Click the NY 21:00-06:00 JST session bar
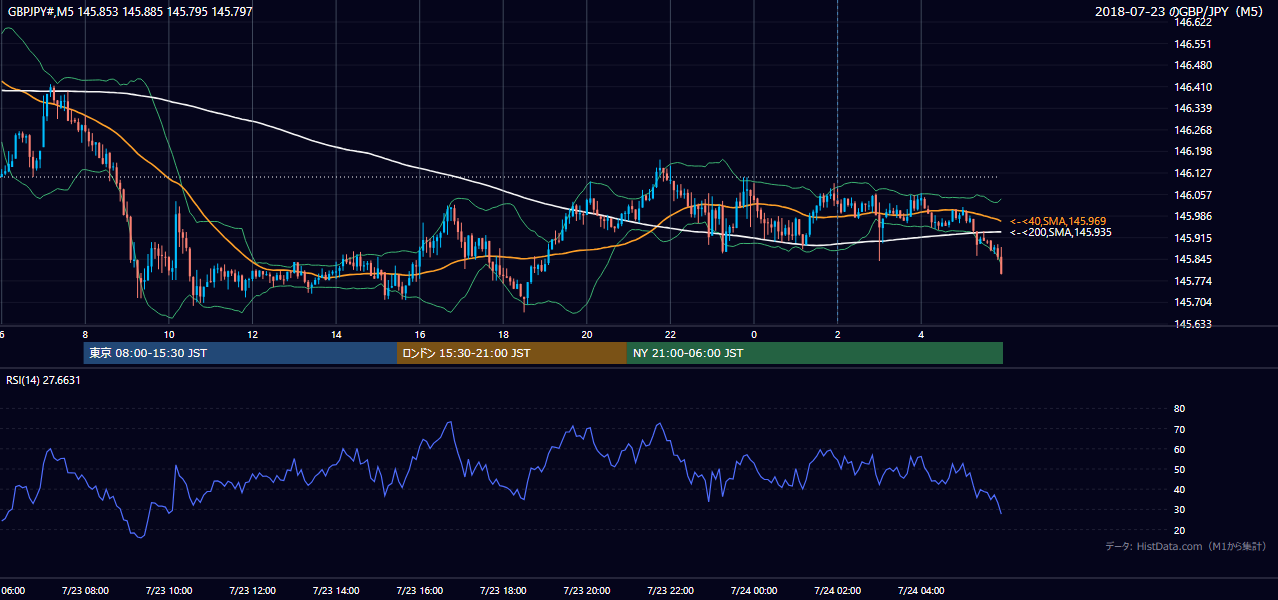 (815, 353)
